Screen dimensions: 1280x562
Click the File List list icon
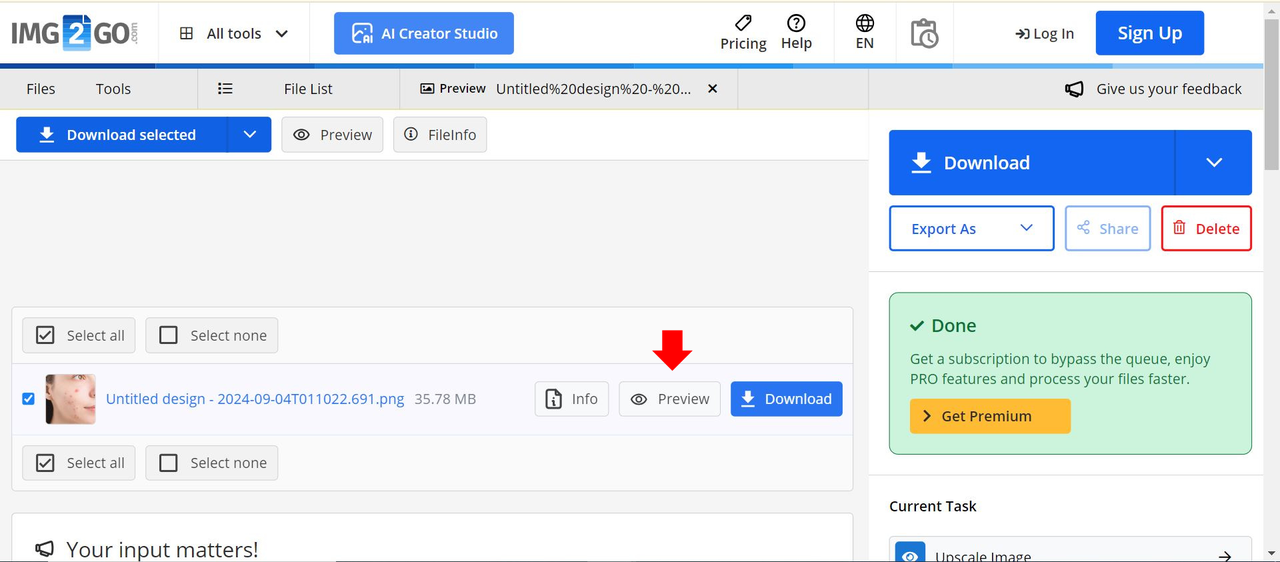(225, 89)
